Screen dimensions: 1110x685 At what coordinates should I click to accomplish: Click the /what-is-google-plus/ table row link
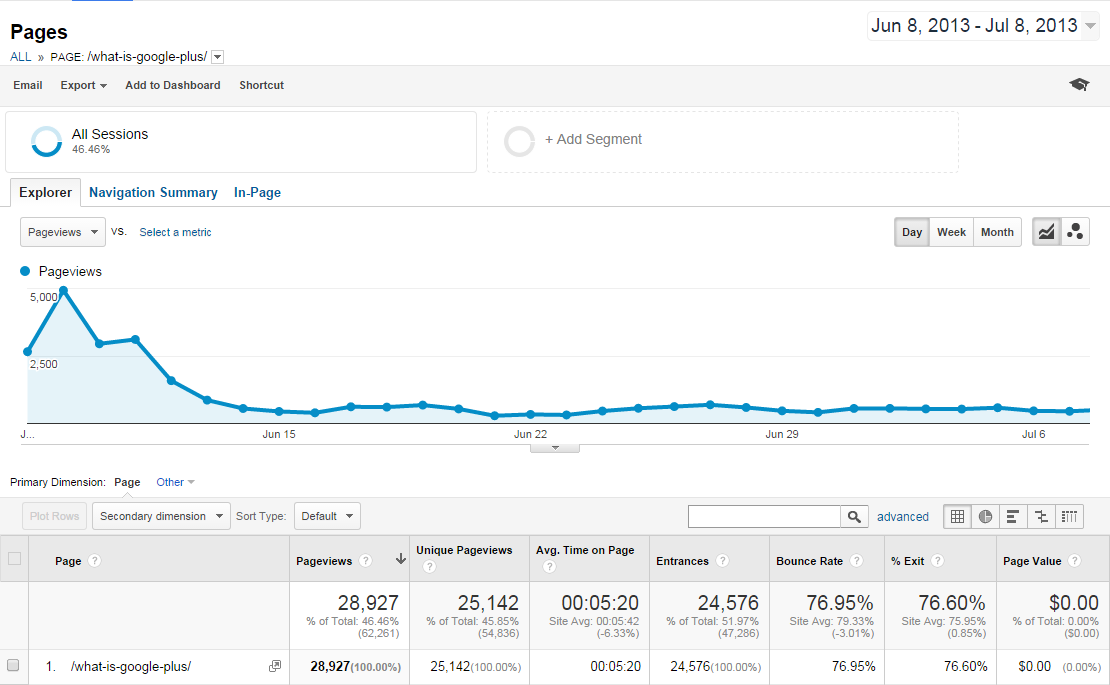pyautogui.click(x=131, y=667)
